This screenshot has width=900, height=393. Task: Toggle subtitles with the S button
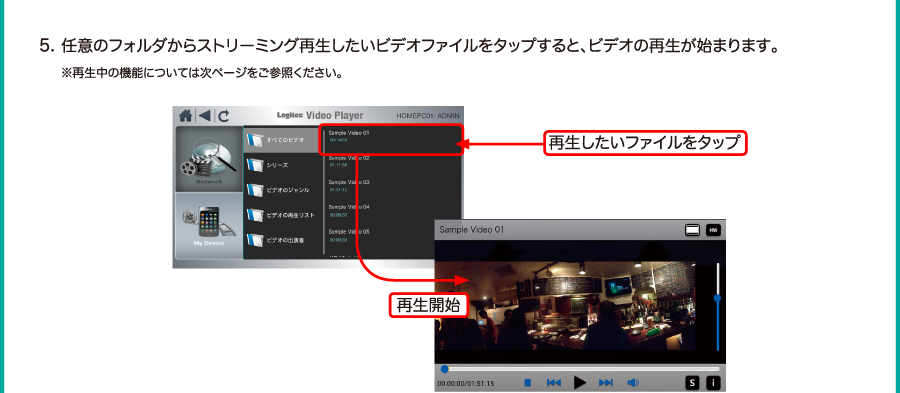tap(692, 383)
